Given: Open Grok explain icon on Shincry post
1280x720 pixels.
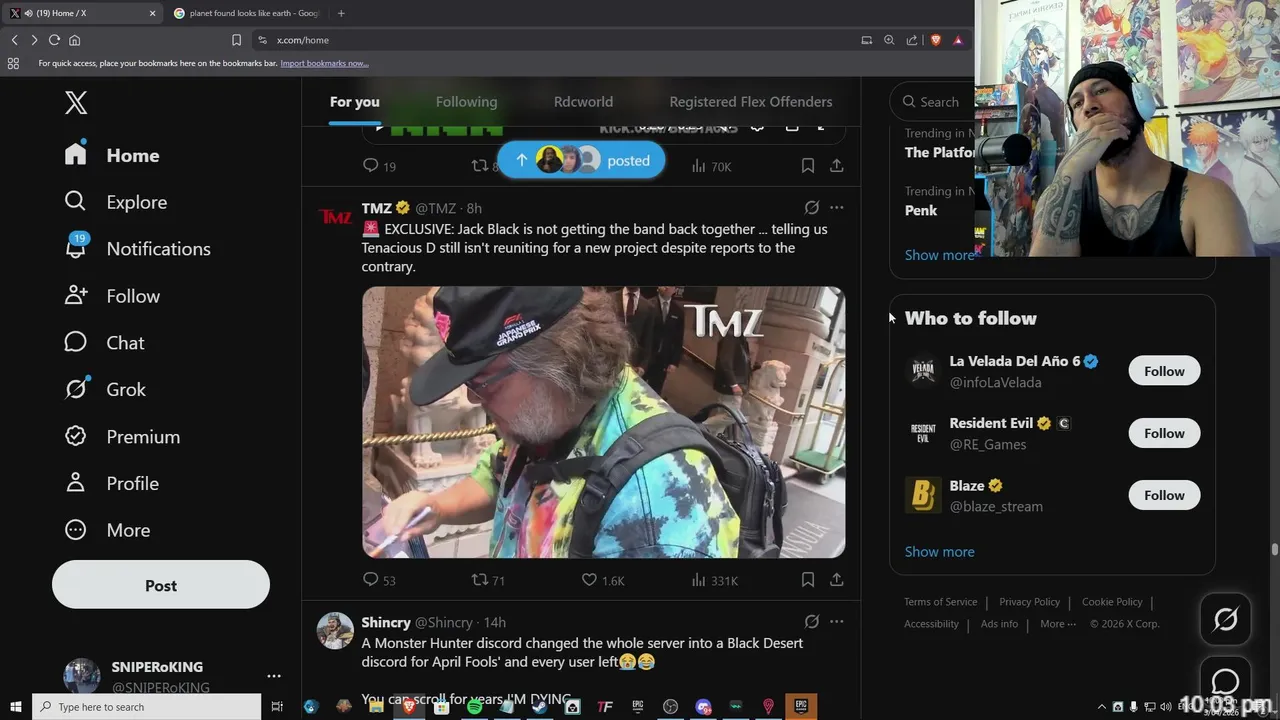Looking at the screenshot, I should (x=812, y=621).
